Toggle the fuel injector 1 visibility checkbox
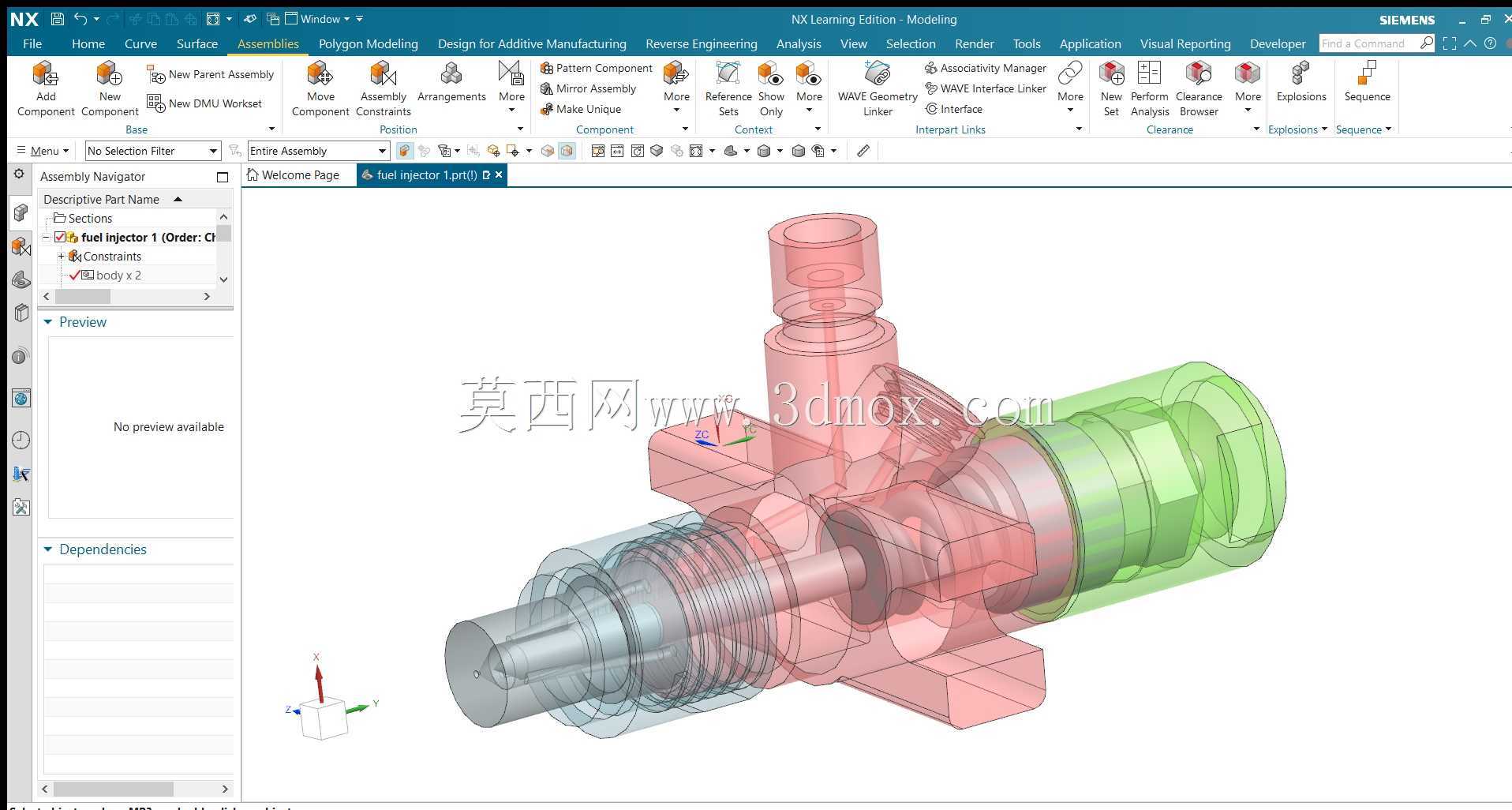This screenshot has height=810, width=1512. tap(60, 237)
